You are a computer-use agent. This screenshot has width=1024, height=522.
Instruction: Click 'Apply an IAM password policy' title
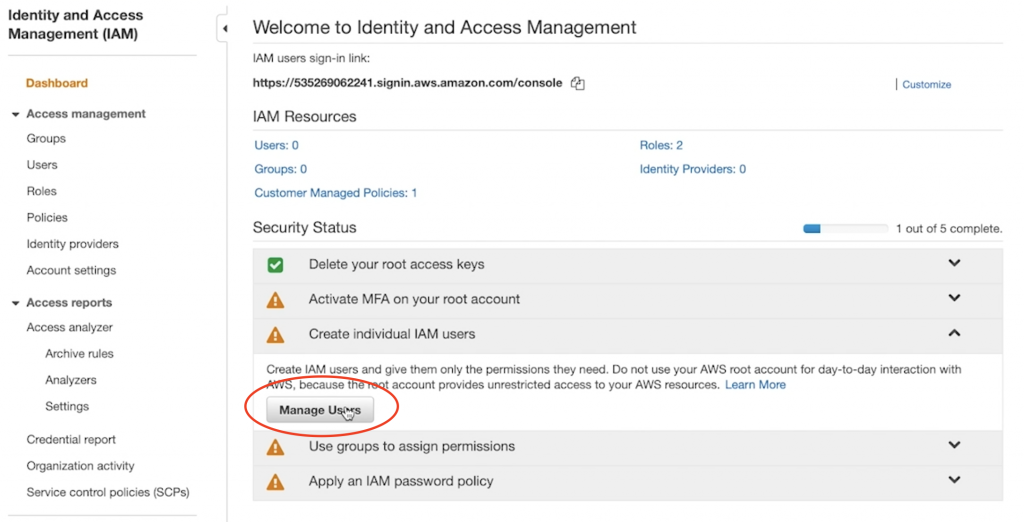(x=401, y=481)
